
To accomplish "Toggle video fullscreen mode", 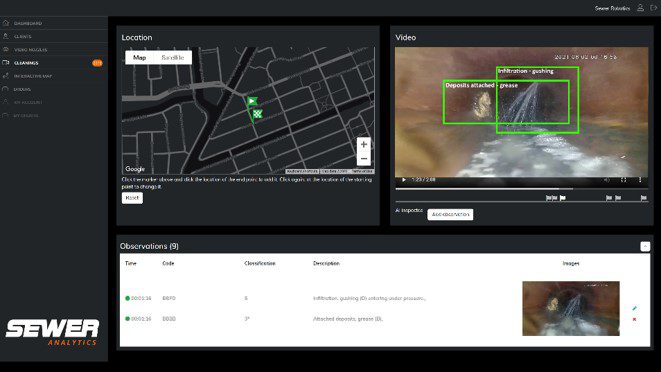I will (623, 180).
